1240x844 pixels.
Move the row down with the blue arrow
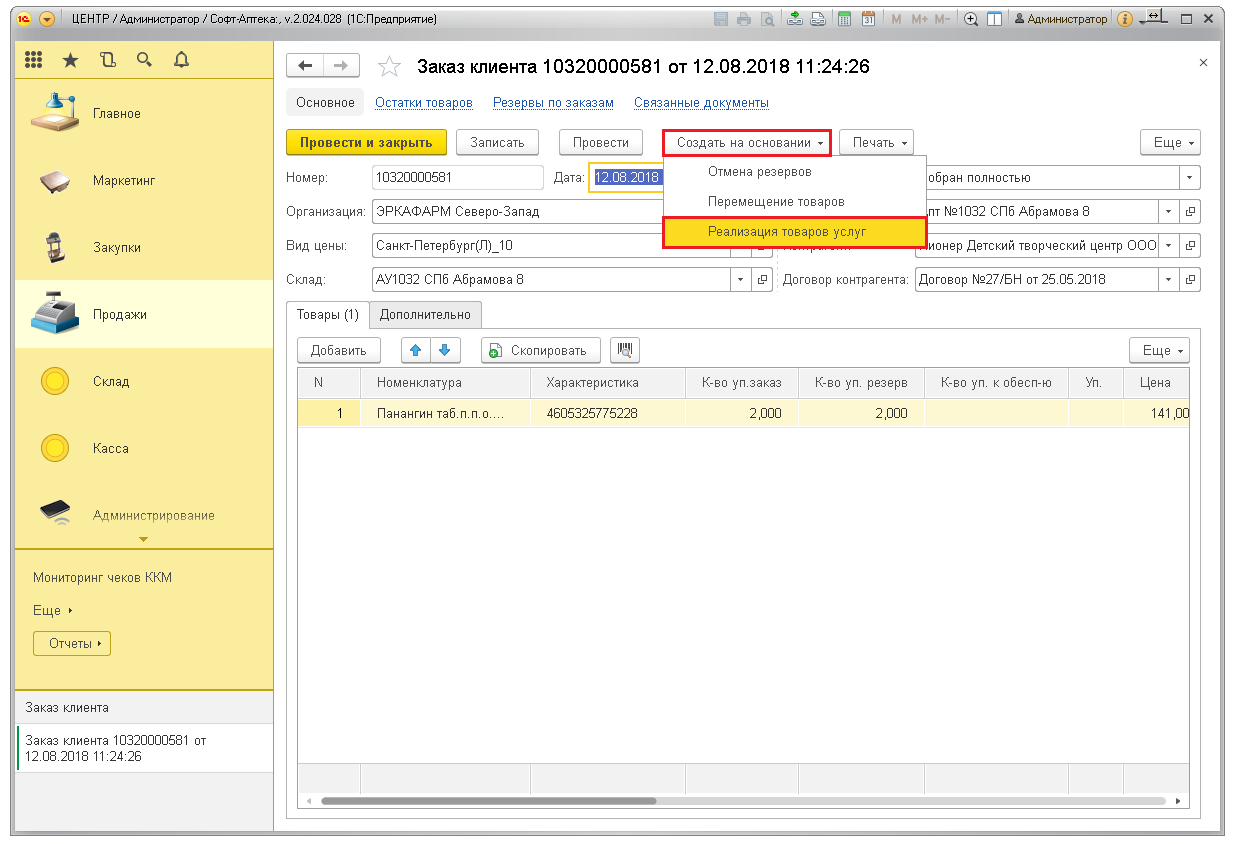click(444, 350)
